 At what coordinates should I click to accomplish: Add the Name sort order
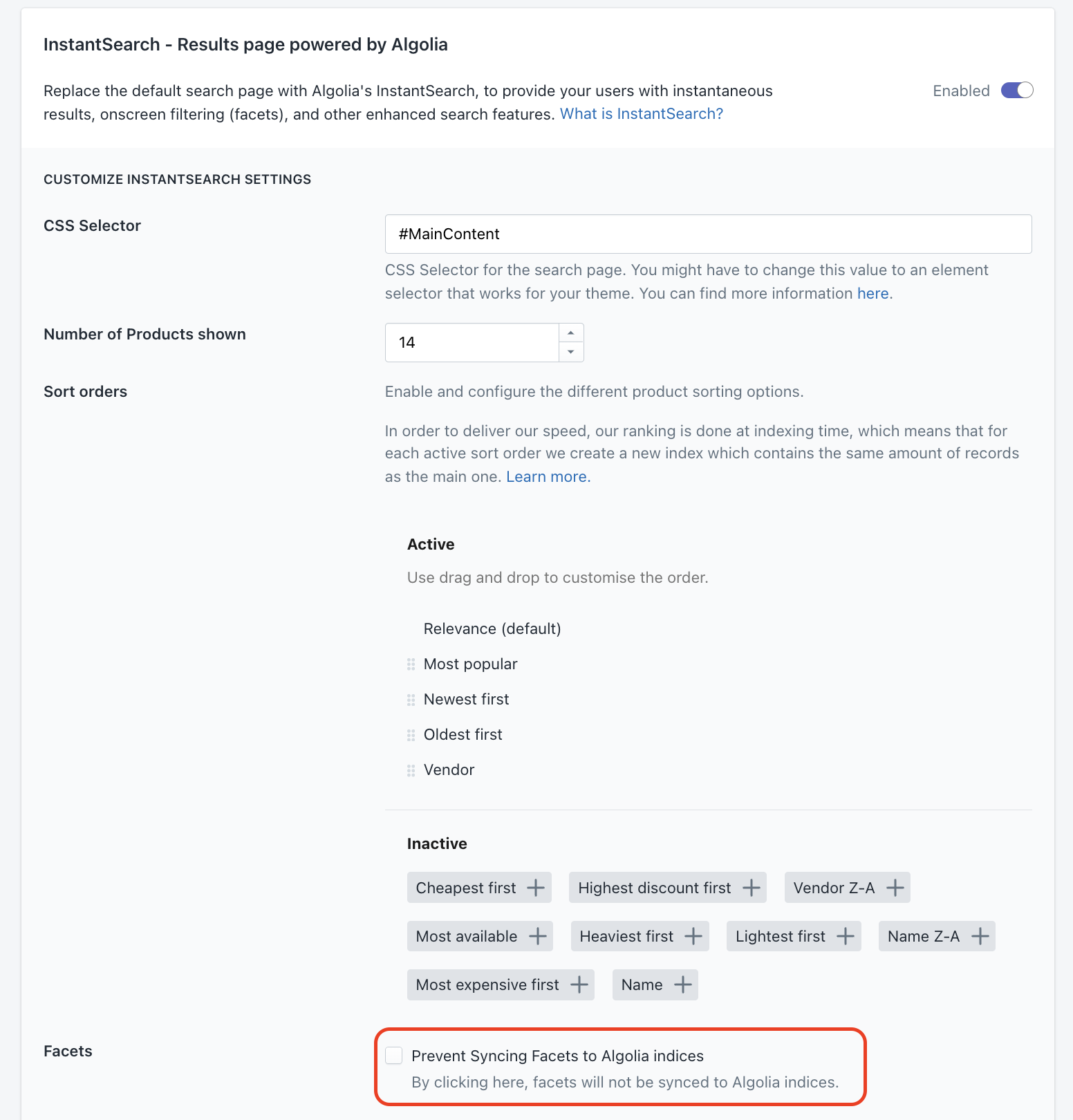[x=683, y=984]
